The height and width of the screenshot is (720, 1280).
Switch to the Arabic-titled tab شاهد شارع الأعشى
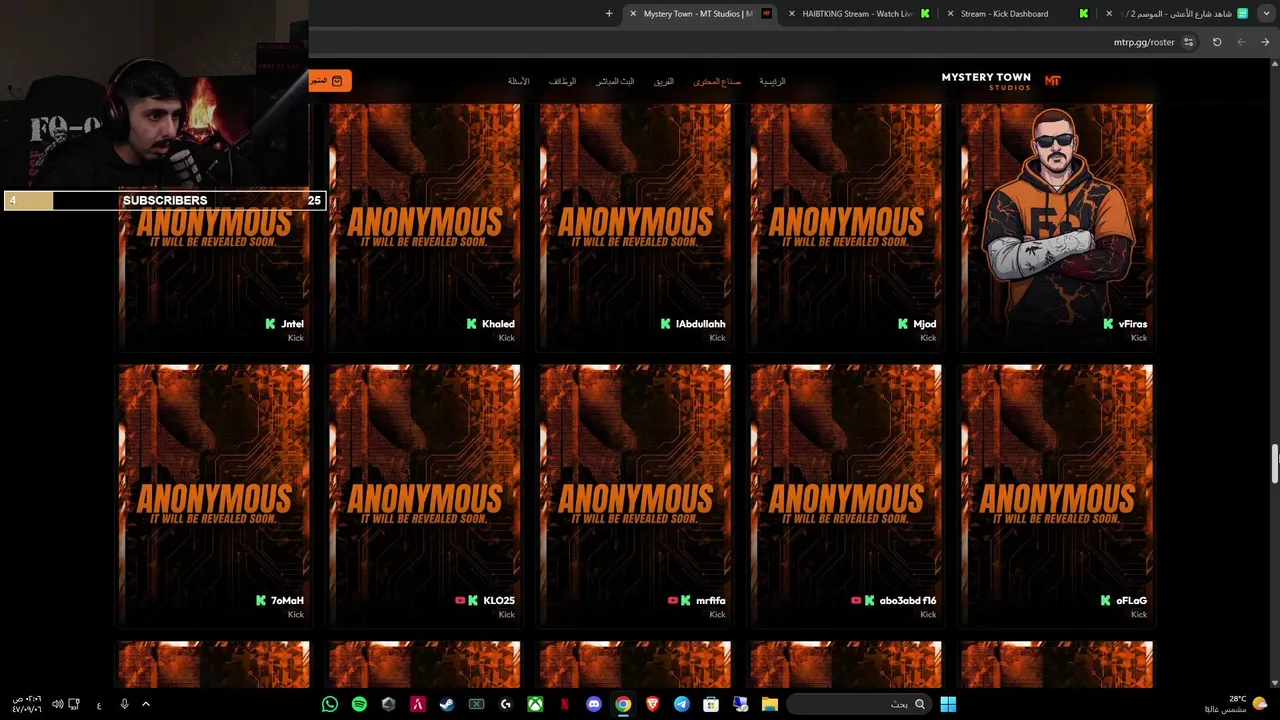[x=1175, y=14]
